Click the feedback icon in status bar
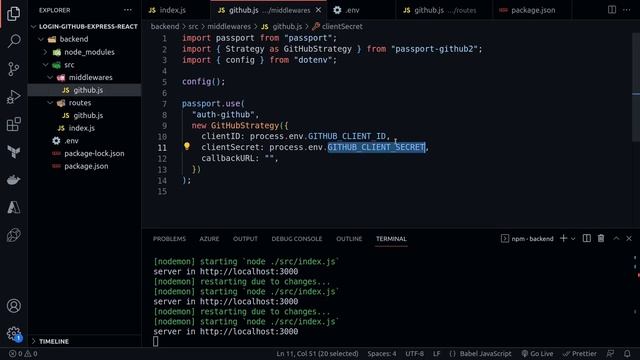640x360 pixels. coord(610,353)
